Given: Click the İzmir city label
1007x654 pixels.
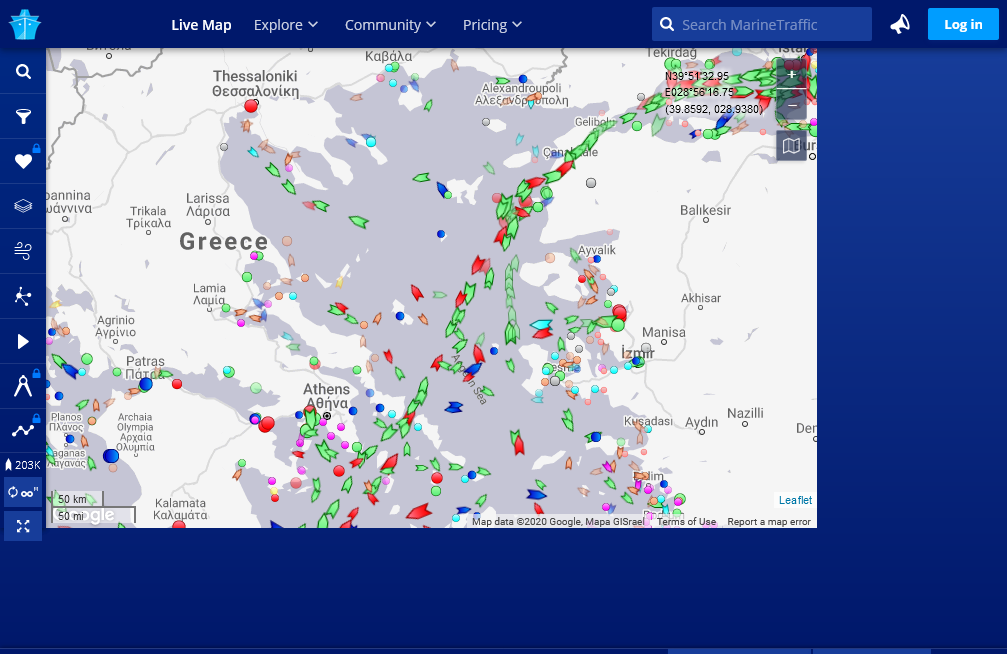Looking at the screenshot, I should pyautogui.click(x=638, y=352).
